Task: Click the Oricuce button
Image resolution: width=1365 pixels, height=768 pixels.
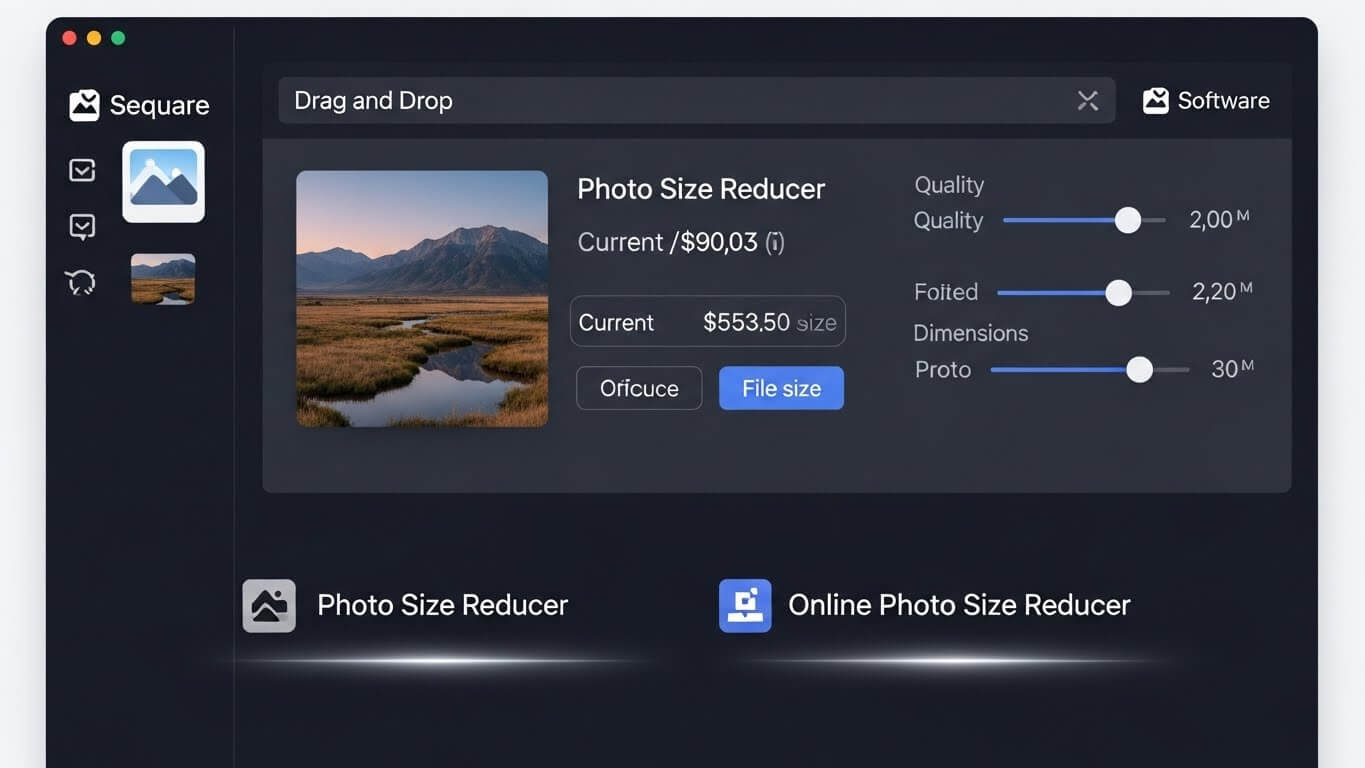Action: 639,388
